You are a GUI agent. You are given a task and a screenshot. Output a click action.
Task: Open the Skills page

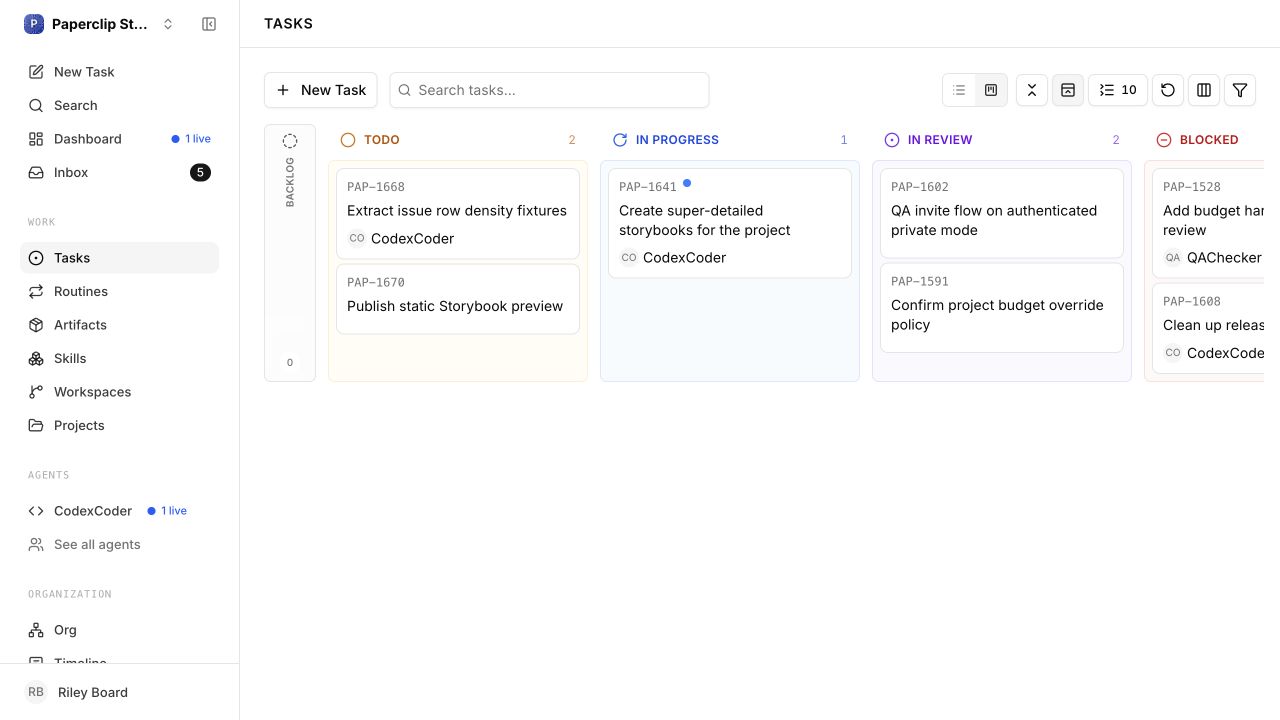119,358
